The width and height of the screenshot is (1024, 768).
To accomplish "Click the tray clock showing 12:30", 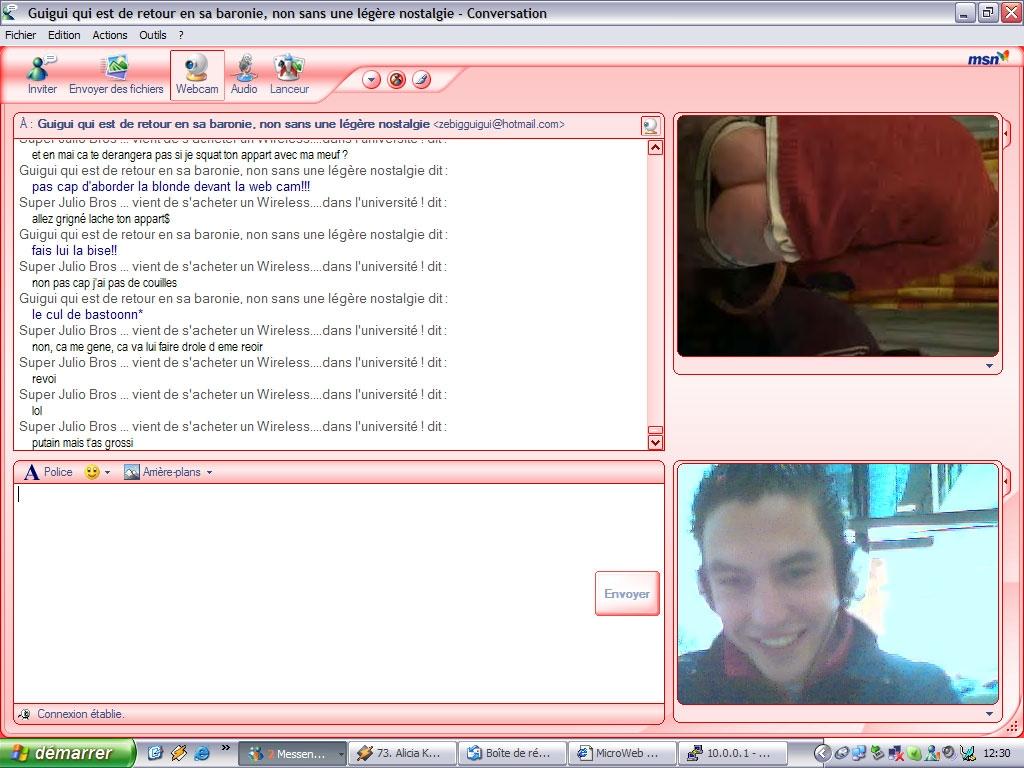I will (x=997, y=754).
